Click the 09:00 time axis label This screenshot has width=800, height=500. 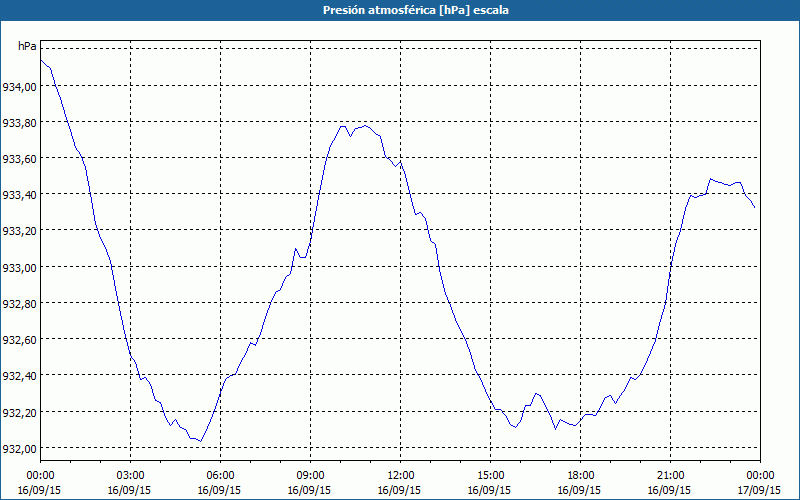[310, 476]
